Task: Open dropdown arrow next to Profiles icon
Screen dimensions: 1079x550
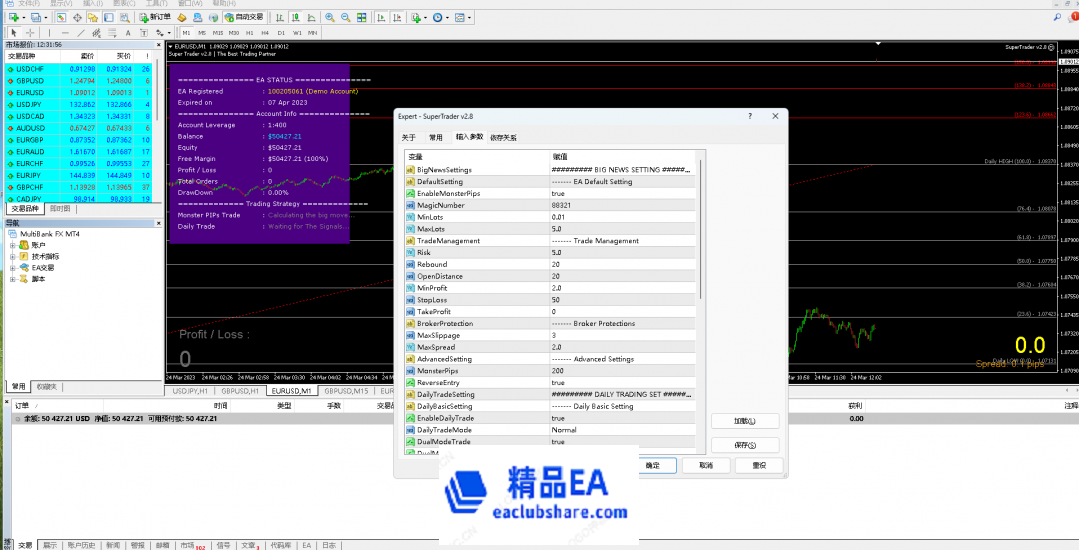Action: click(46, 17)
